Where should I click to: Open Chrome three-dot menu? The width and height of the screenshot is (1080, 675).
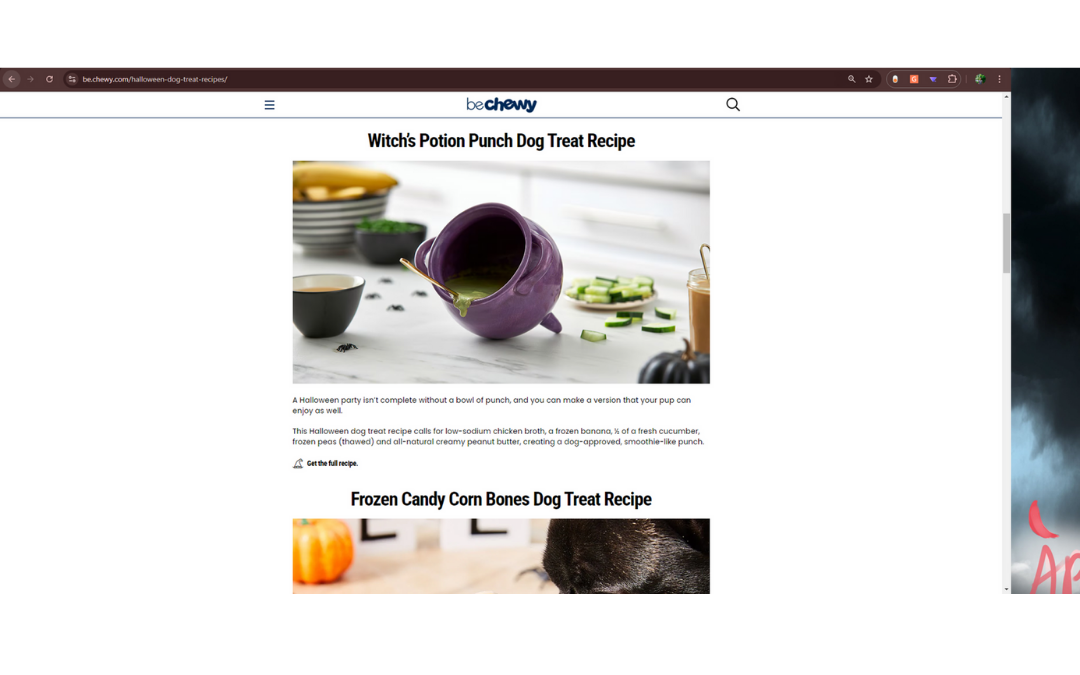pyautogui.click(x=999, y=79)
